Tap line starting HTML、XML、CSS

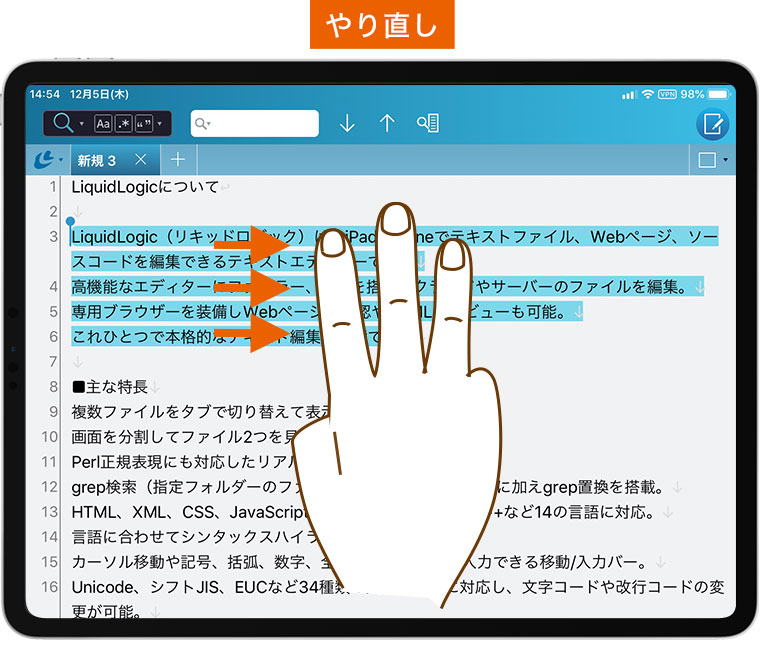[x=364, y=512]
